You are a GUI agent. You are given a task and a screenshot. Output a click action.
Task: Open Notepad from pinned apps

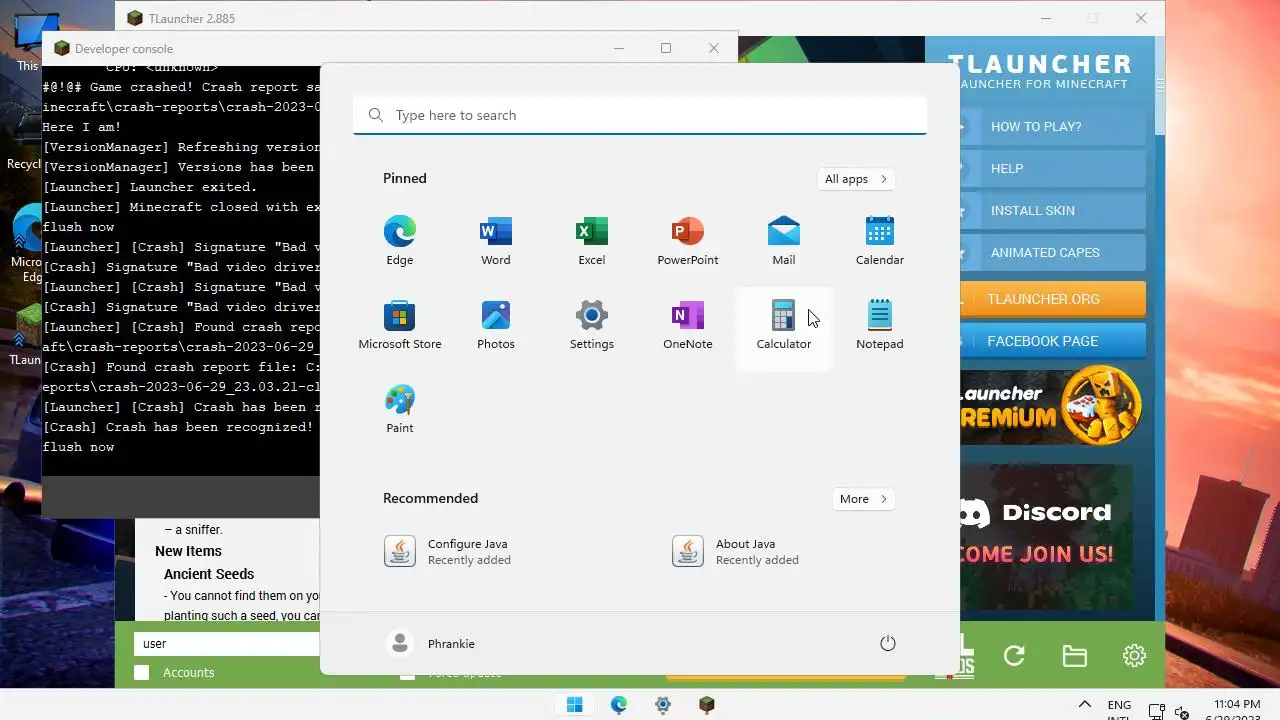[x=880, y=326]
